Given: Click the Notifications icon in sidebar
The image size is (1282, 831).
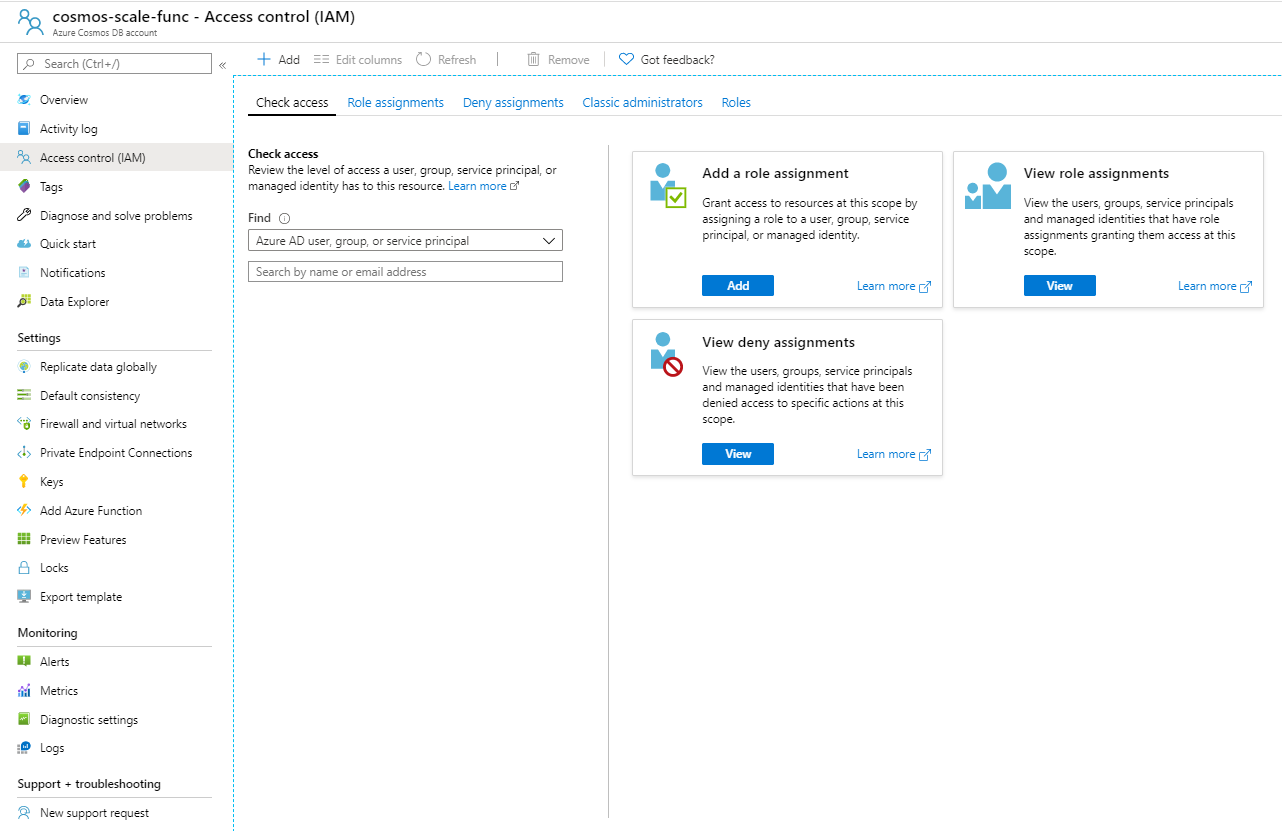Looking at the screenshot, I should pyautogui.click(x=24, y=273).
